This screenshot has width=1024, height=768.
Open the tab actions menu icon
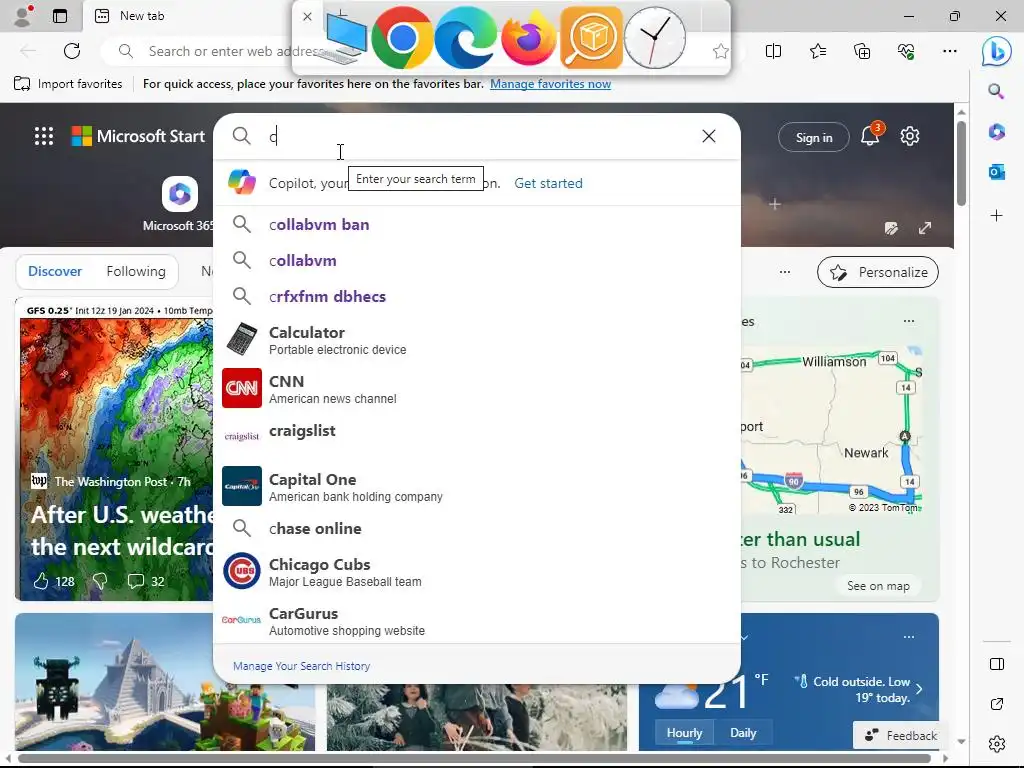60,16
